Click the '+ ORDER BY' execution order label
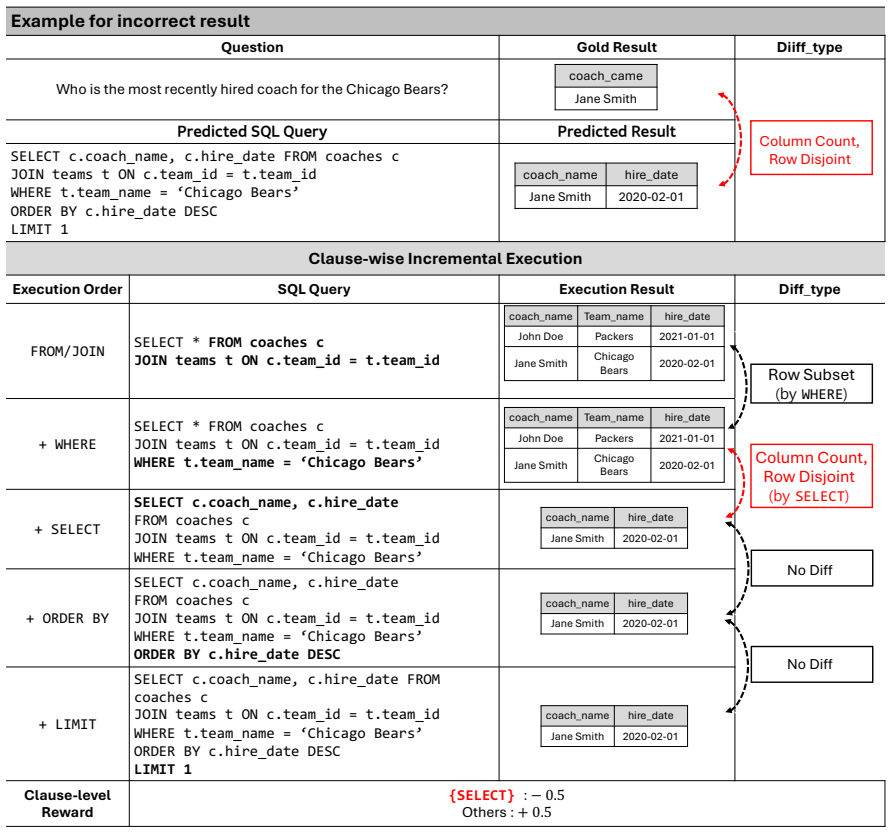 pyautogui.click(x=68, y=618)
